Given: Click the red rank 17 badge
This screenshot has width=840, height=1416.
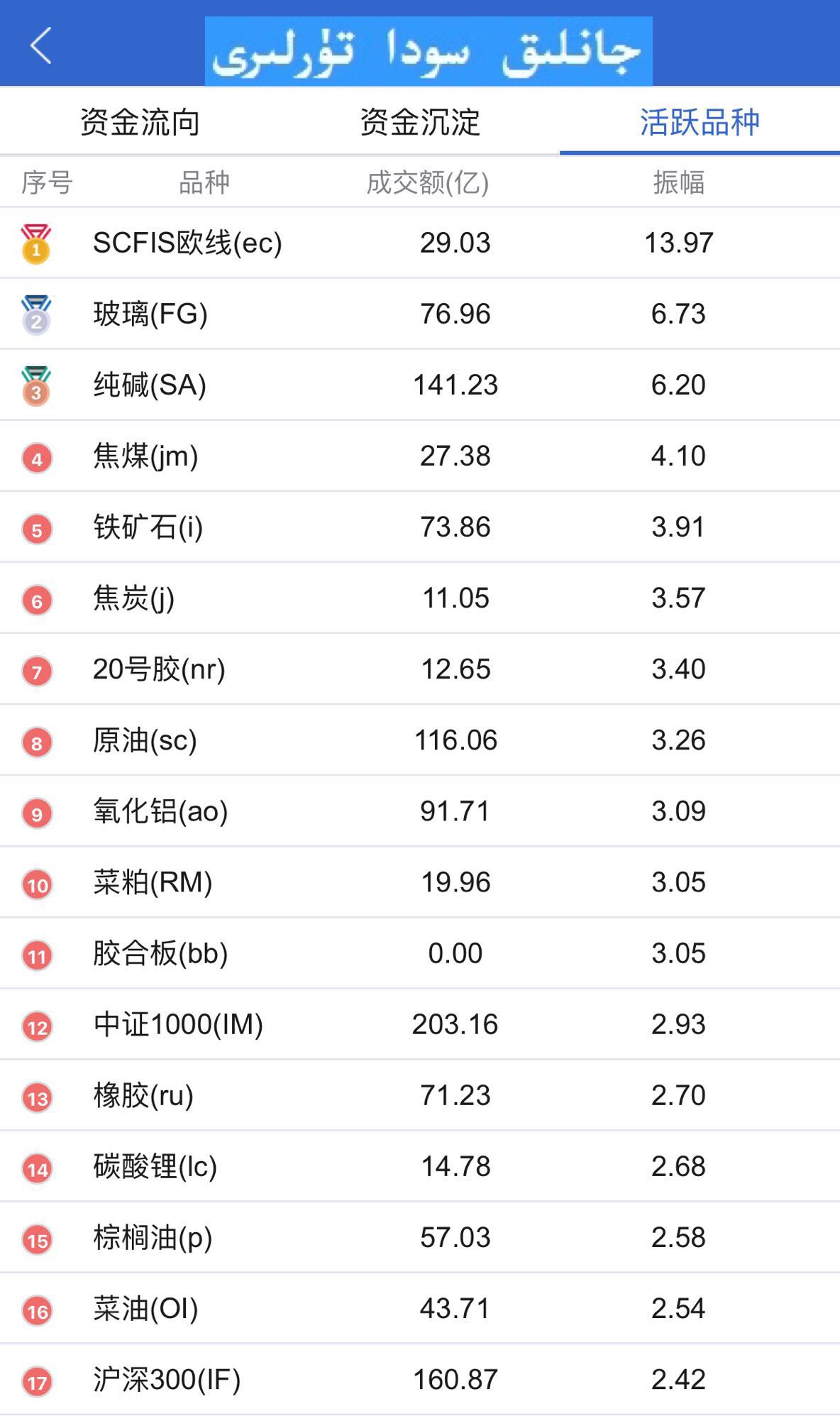Looking at the screenshot, I should pyautogui.click(x=37, y=1381).
